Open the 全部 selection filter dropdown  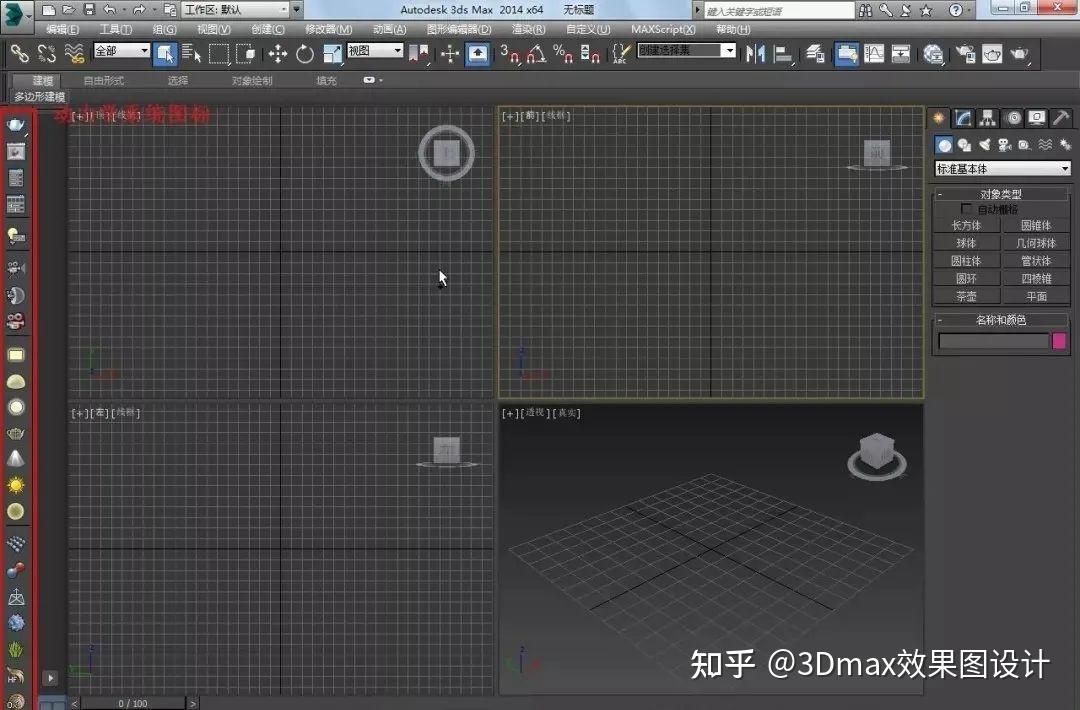[x=121, y=50]
